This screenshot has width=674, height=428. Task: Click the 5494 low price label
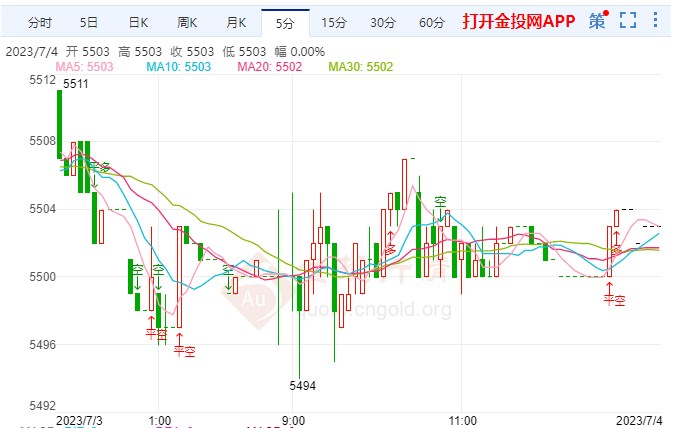click(x=302, y=385)
